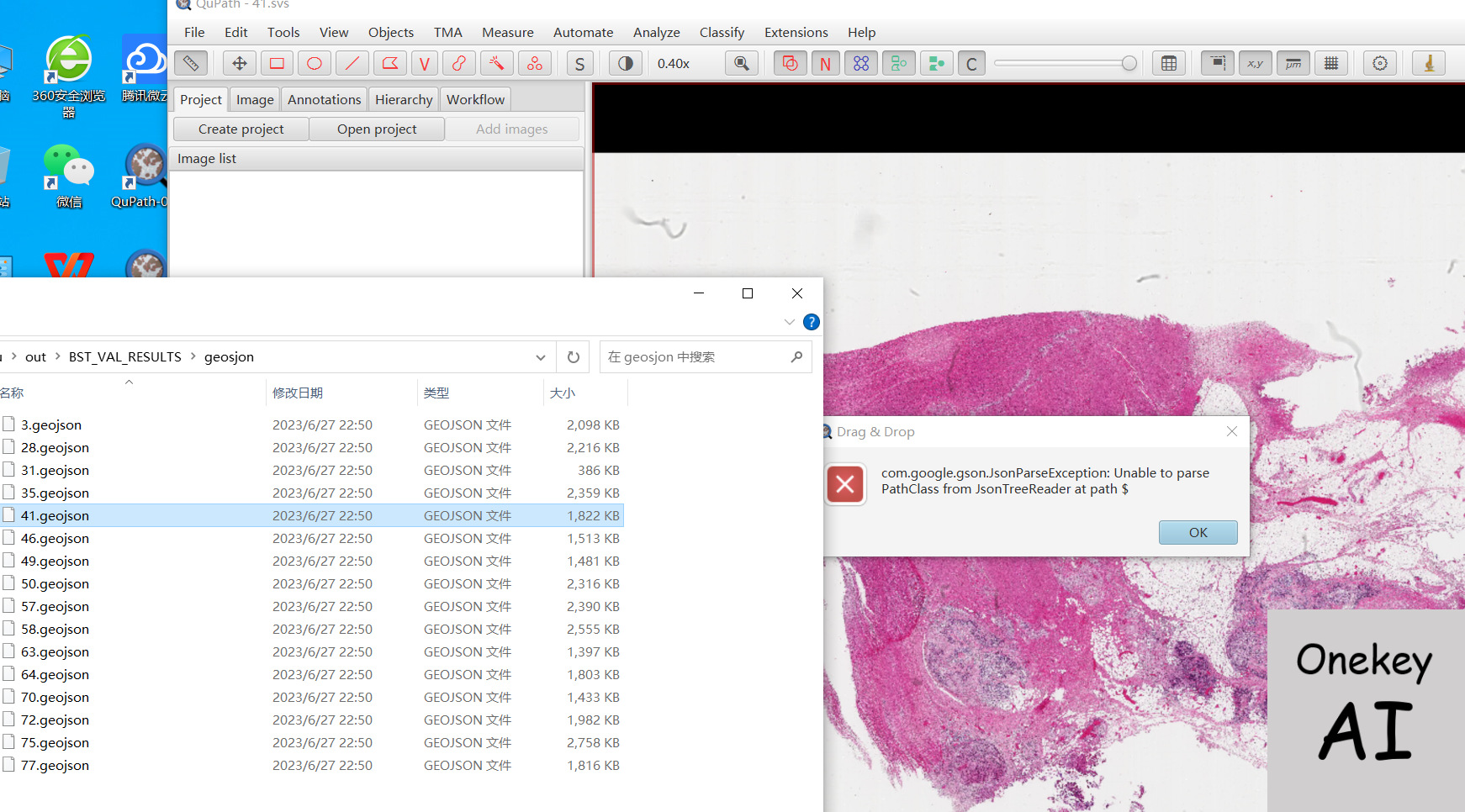Choose the Points counting tool
This screenshot has width=1465, height=812.
pos(535,63)
